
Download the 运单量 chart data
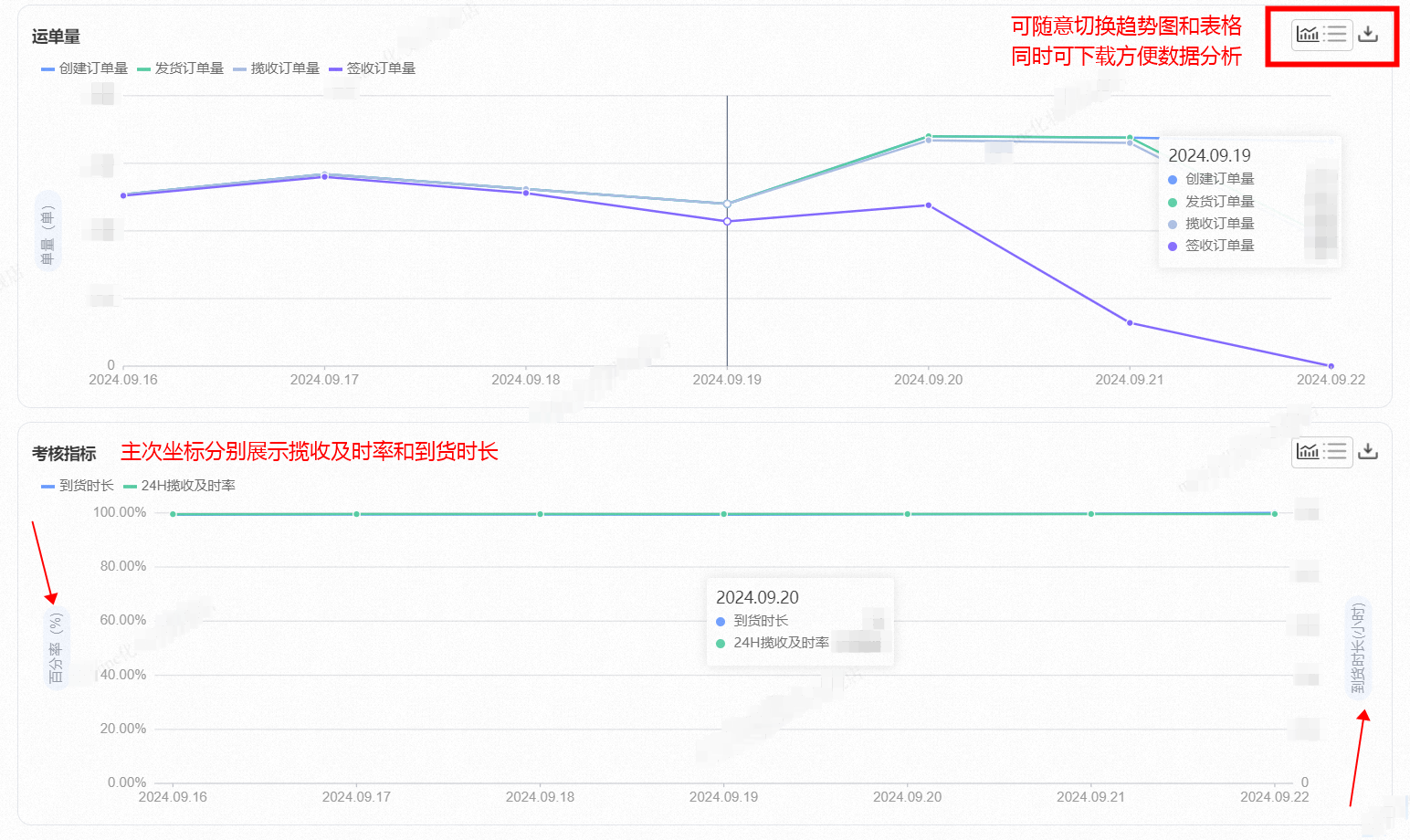[1368, 34]
